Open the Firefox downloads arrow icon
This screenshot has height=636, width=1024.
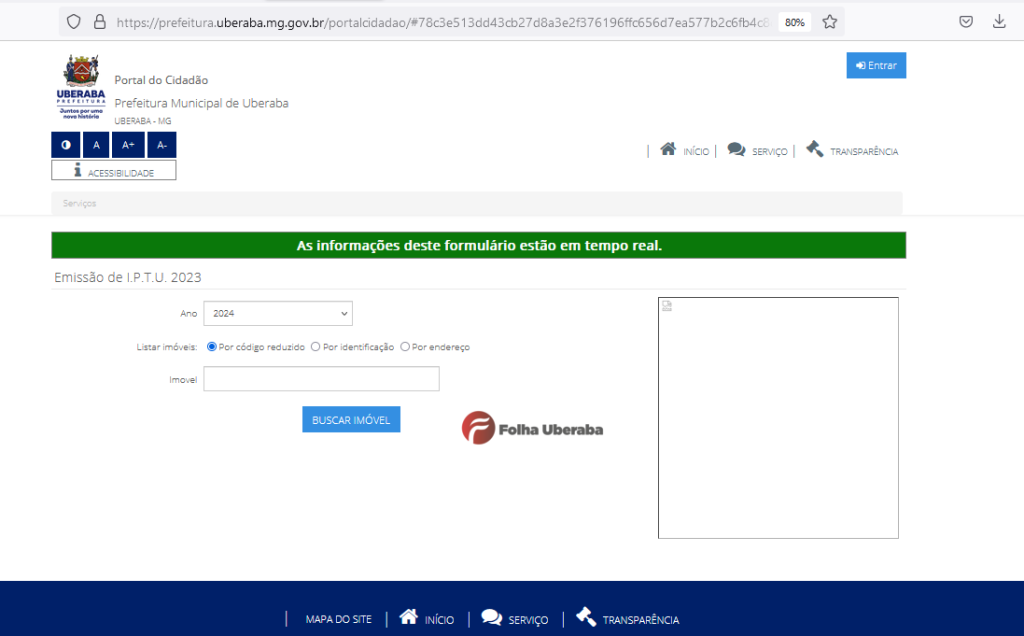[999, 22]
